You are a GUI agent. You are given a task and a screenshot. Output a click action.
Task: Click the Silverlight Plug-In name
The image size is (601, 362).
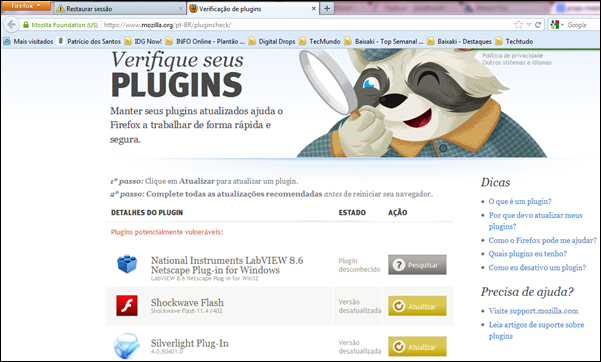pyautogui.click(x=189, y=343)
